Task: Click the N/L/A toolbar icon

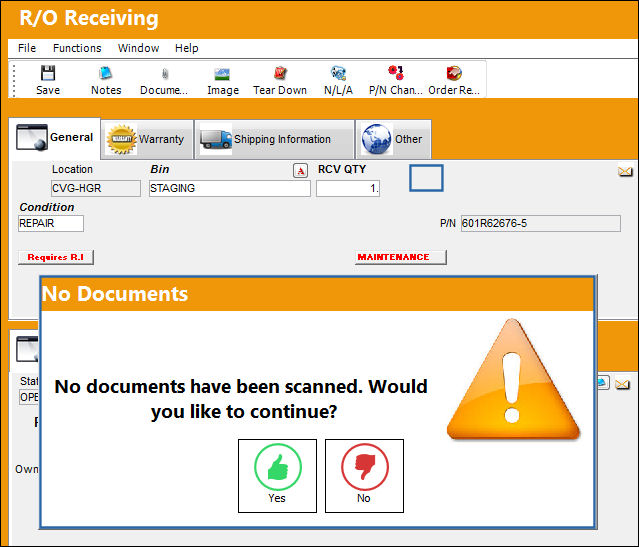Action: pyautogui.click(x=338, y=73)
